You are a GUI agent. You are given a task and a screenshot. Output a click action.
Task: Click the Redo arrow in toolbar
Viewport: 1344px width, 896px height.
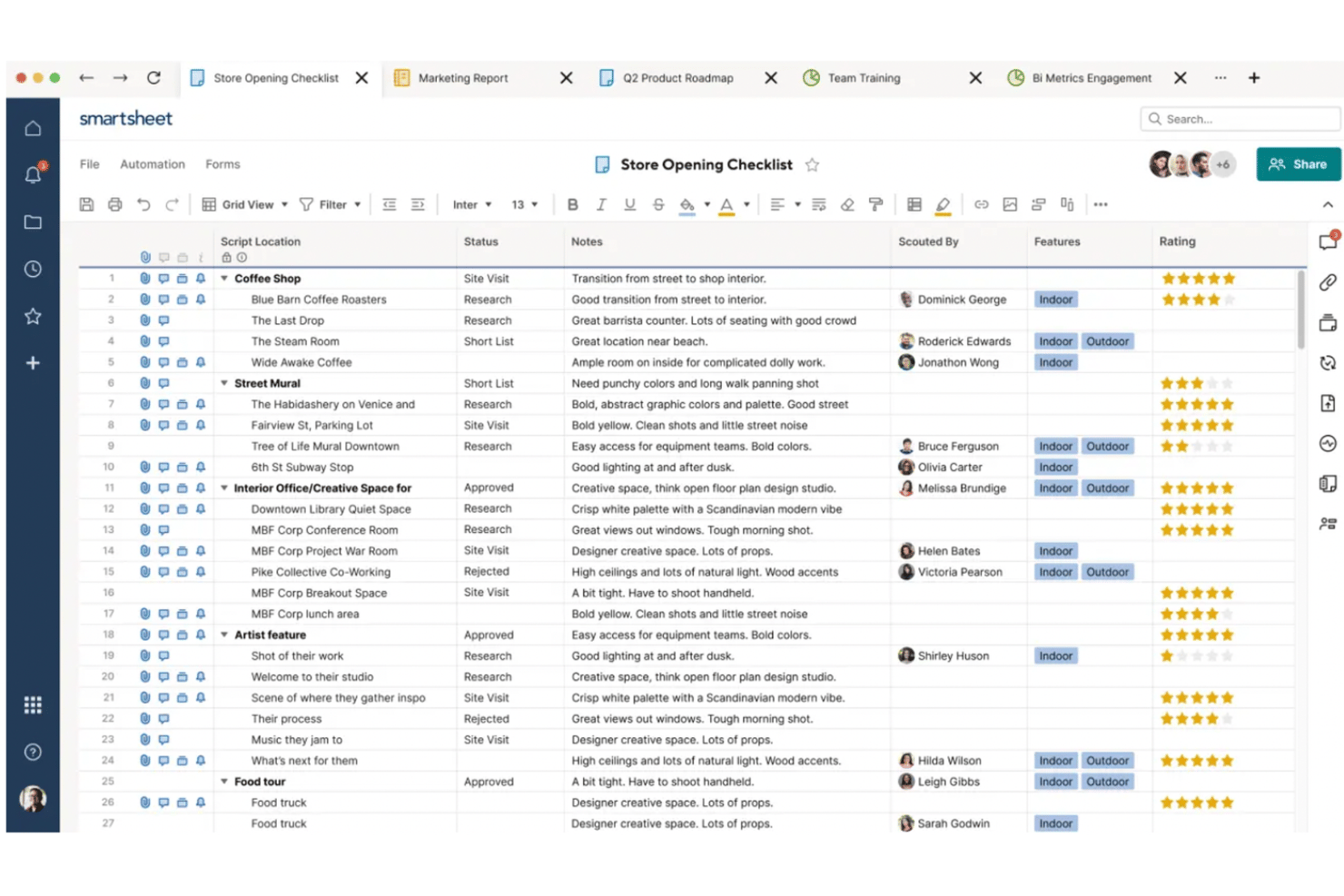click(x=172, y=204)
